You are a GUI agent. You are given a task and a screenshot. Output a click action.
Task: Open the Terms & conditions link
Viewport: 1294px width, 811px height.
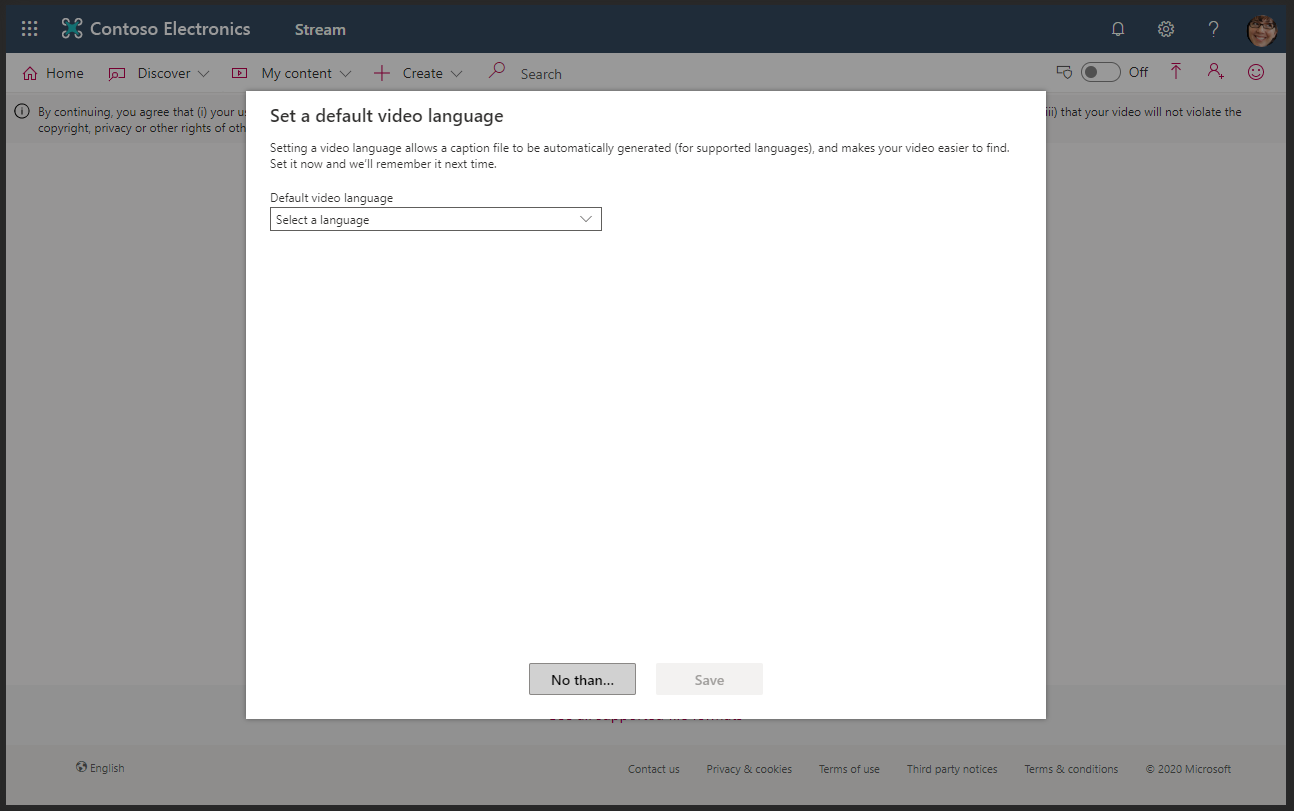click(1071, 769)
